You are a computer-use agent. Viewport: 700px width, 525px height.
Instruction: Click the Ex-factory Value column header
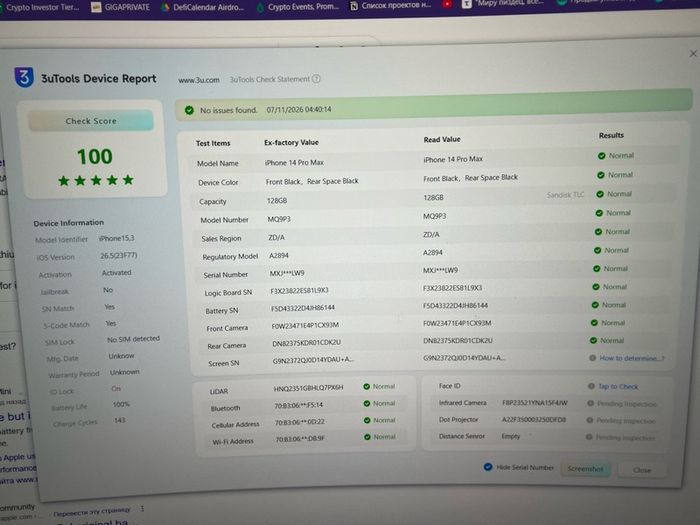coord(291,142)
